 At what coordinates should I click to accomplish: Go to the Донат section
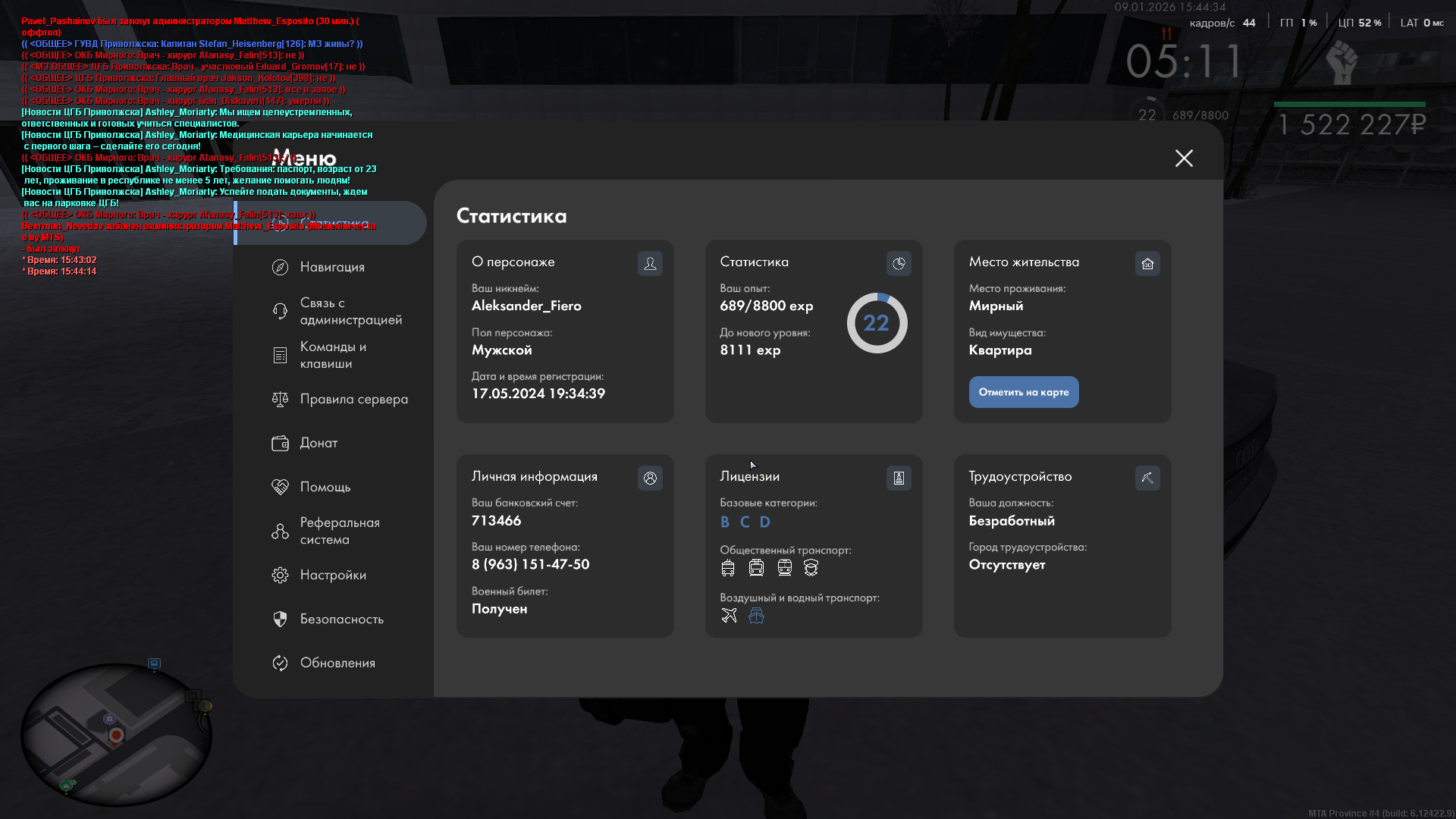point(318,443)
